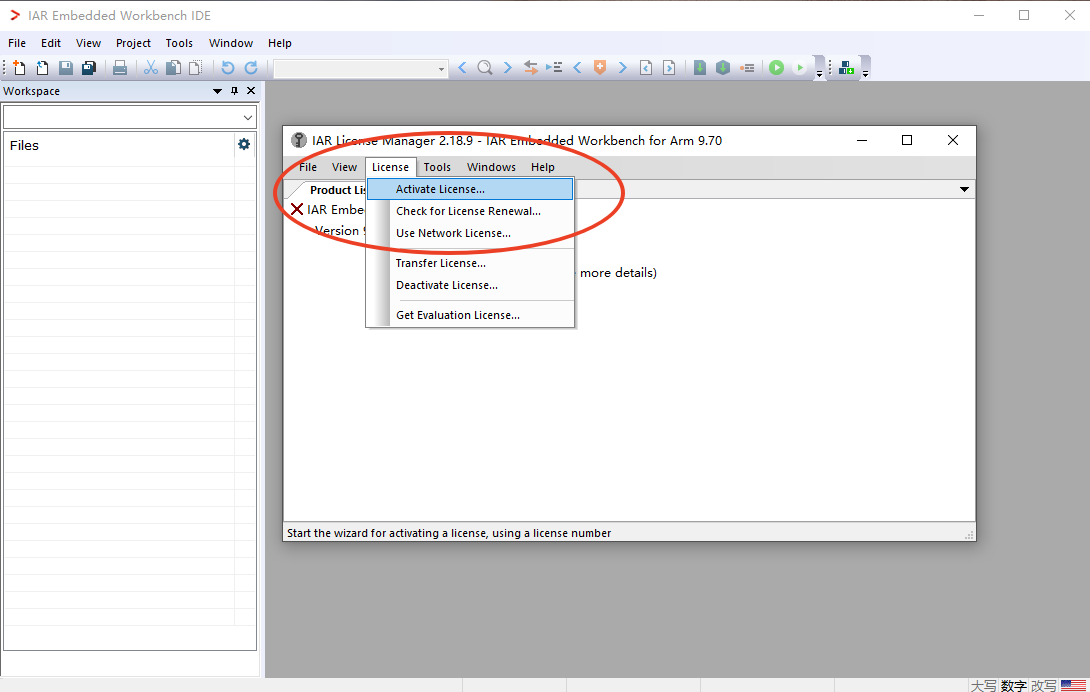Open the Tools menu in License Manager

pos(437,167)
